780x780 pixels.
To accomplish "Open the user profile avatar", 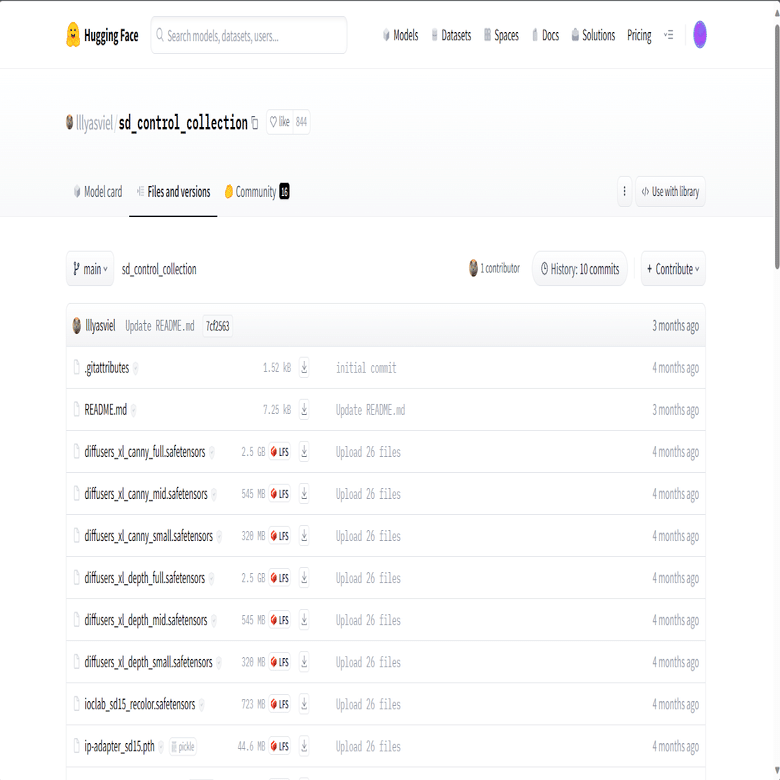I will (700, 35).
